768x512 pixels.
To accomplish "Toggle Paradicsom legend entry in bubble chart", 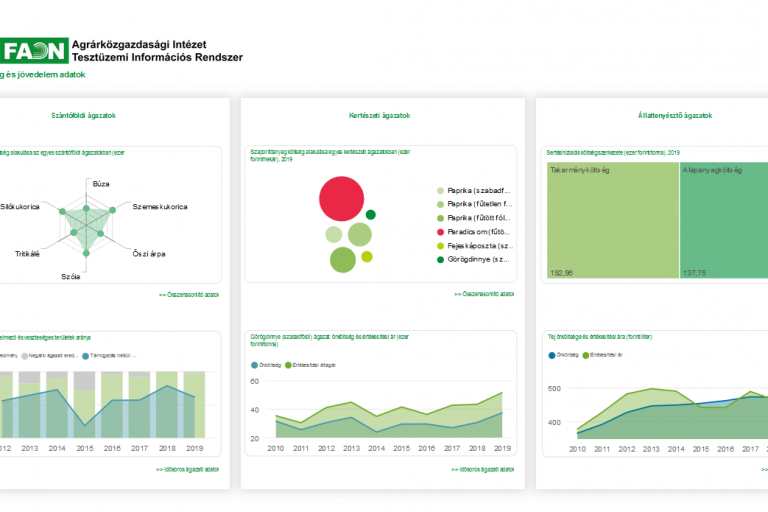I will click(x=474, y=231).
